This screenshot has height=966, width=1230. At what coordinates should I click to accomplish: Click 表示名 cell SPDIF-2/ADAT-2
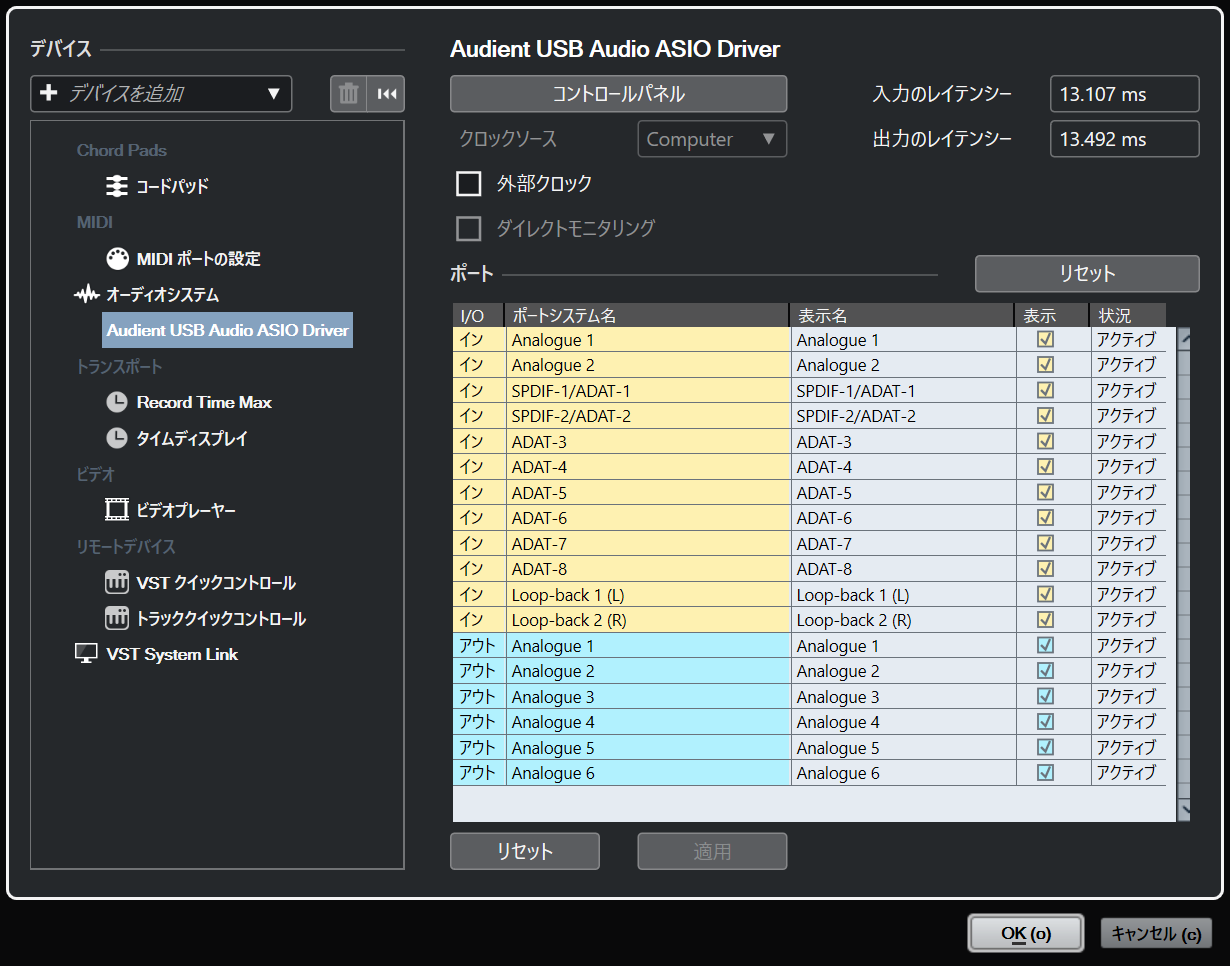(902, 416)
